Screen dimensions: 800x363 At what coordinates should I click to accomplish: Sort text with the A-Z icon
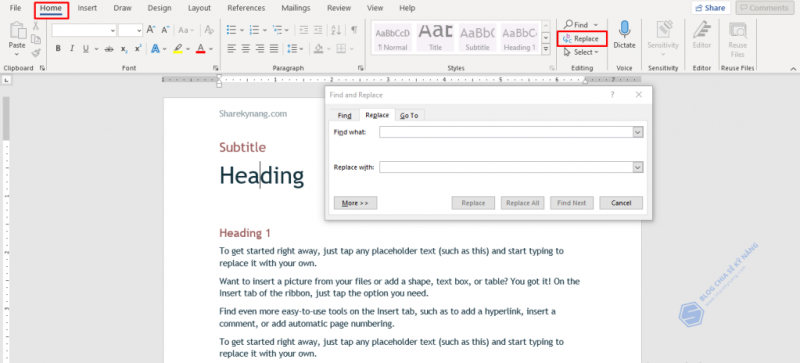[x=336, y=30]
